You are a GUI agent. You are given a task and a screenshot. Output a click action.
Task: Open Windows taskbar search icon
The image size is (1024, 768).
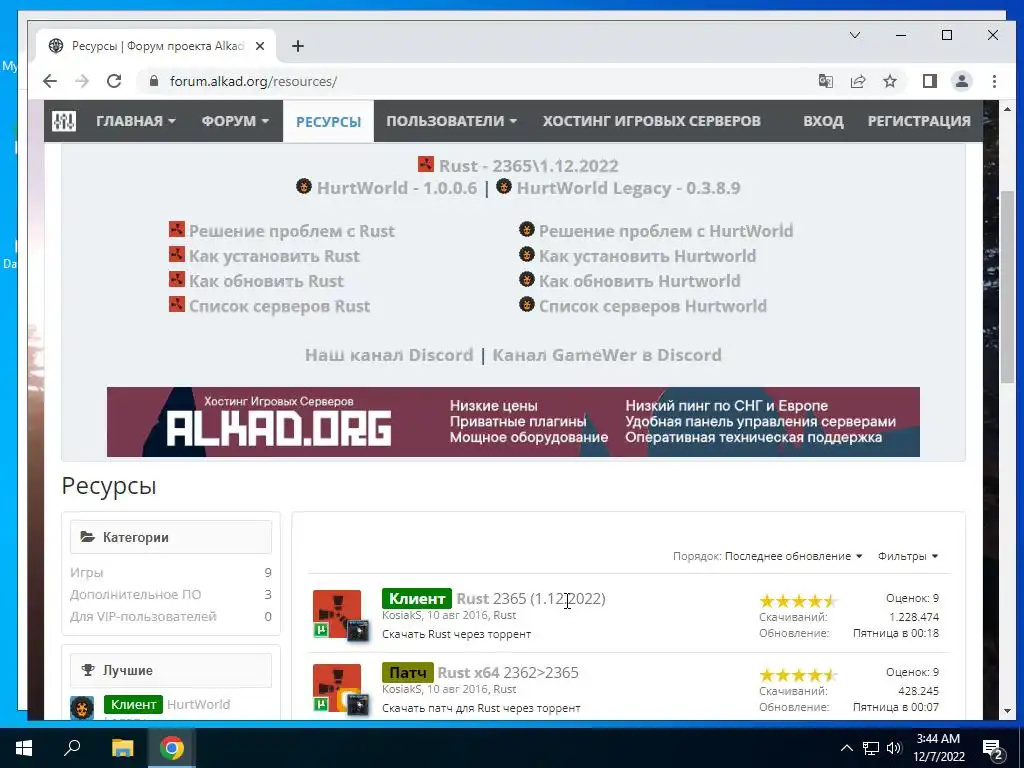click(x=72, y=748)
